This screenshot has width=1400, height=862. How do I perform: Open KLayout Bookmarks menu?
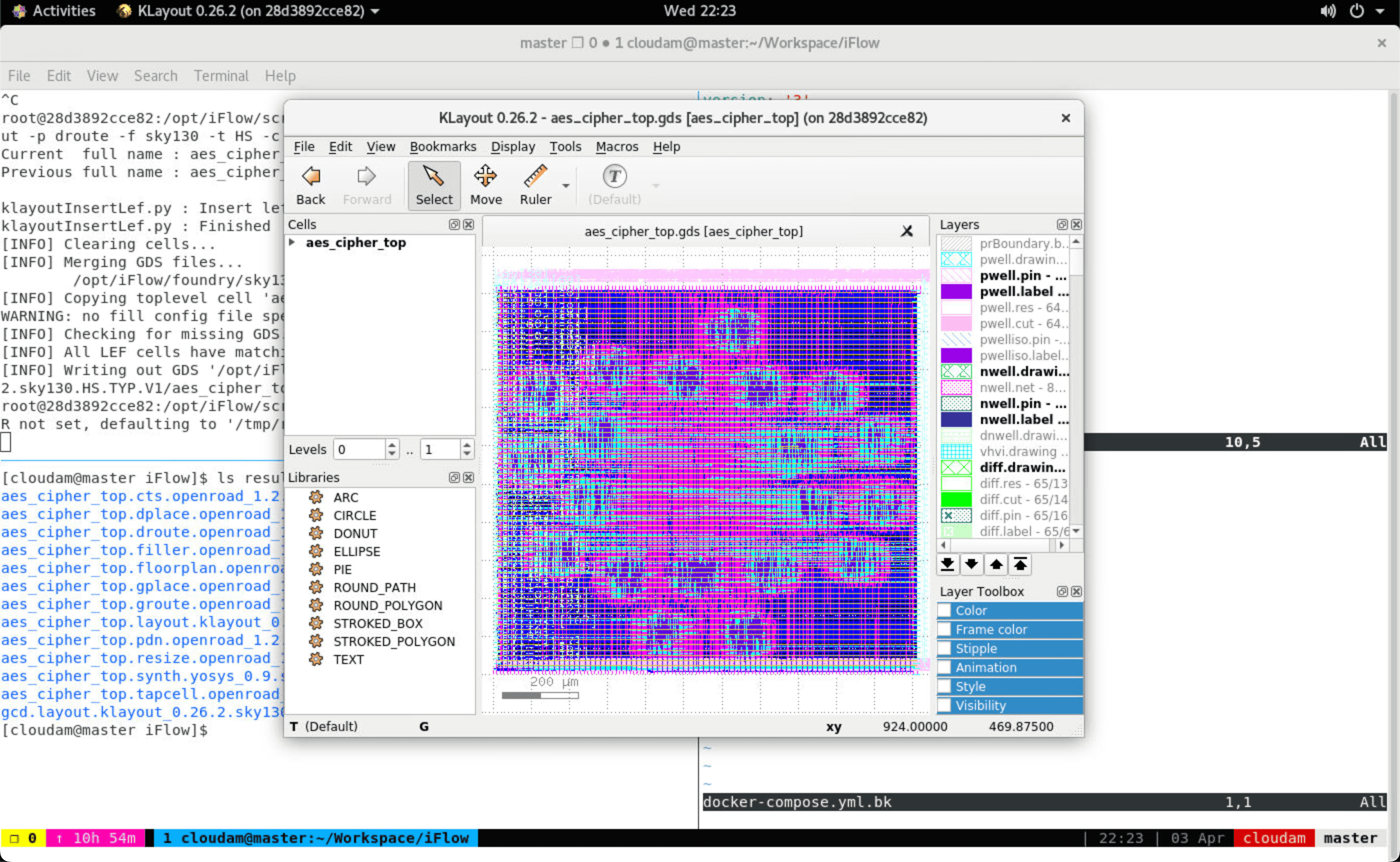coord(443,147)
